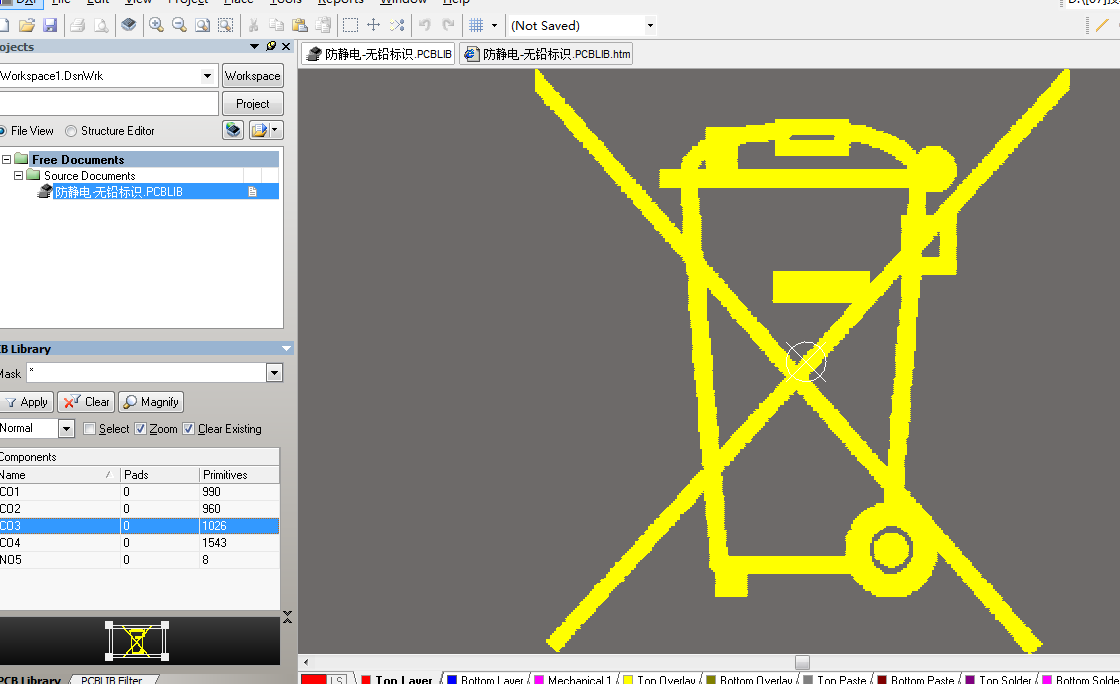Click the Clear filter button
1120x684 pixels.
[86, 402]
